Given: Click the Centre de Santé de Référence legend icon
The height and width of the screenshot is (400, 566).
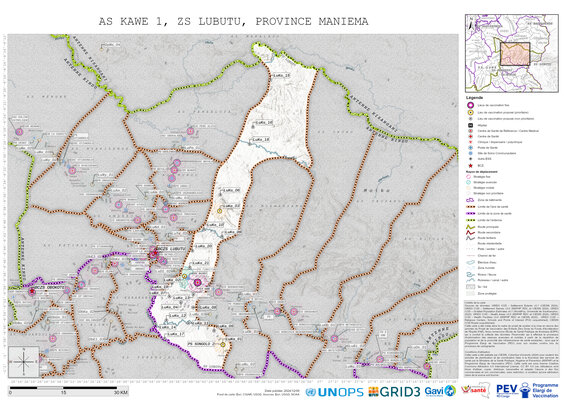Looking at the screenshot, I should coord(470,131).
